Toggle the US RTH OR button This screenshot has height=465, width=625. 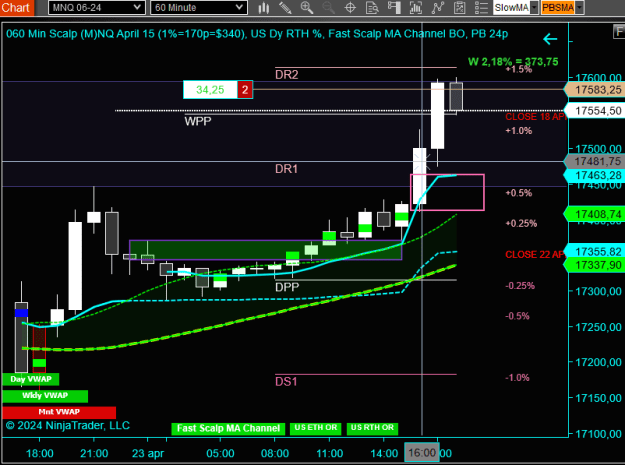372,428
